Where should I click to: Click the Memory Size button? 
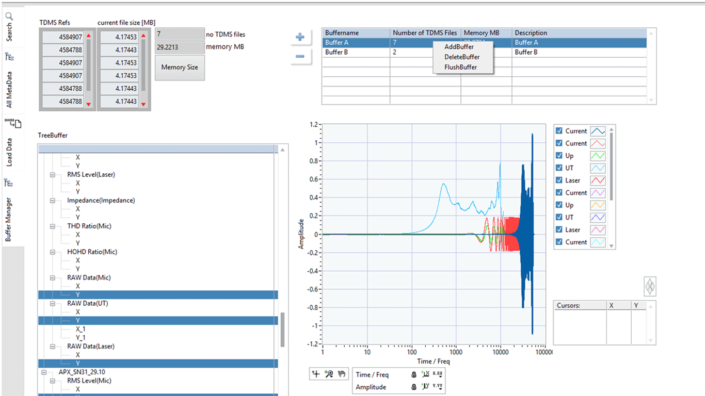point(180,67)
